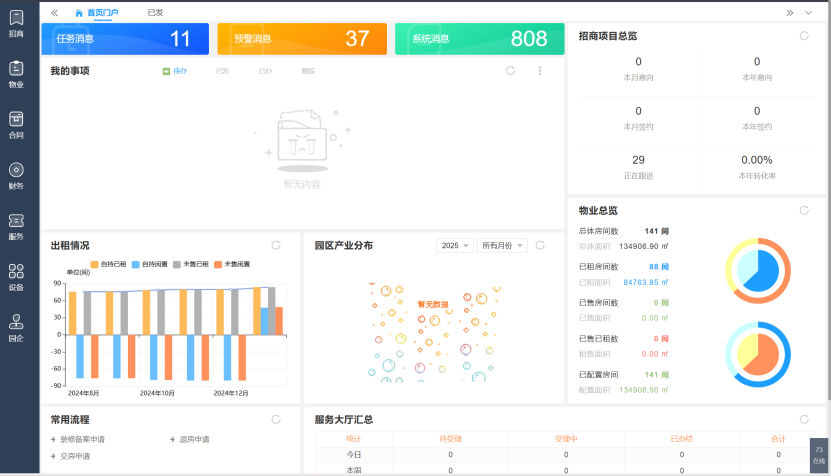Toggle 自持闲置 legend series
This screenshot has height=476, width=831.
[150, 264]
